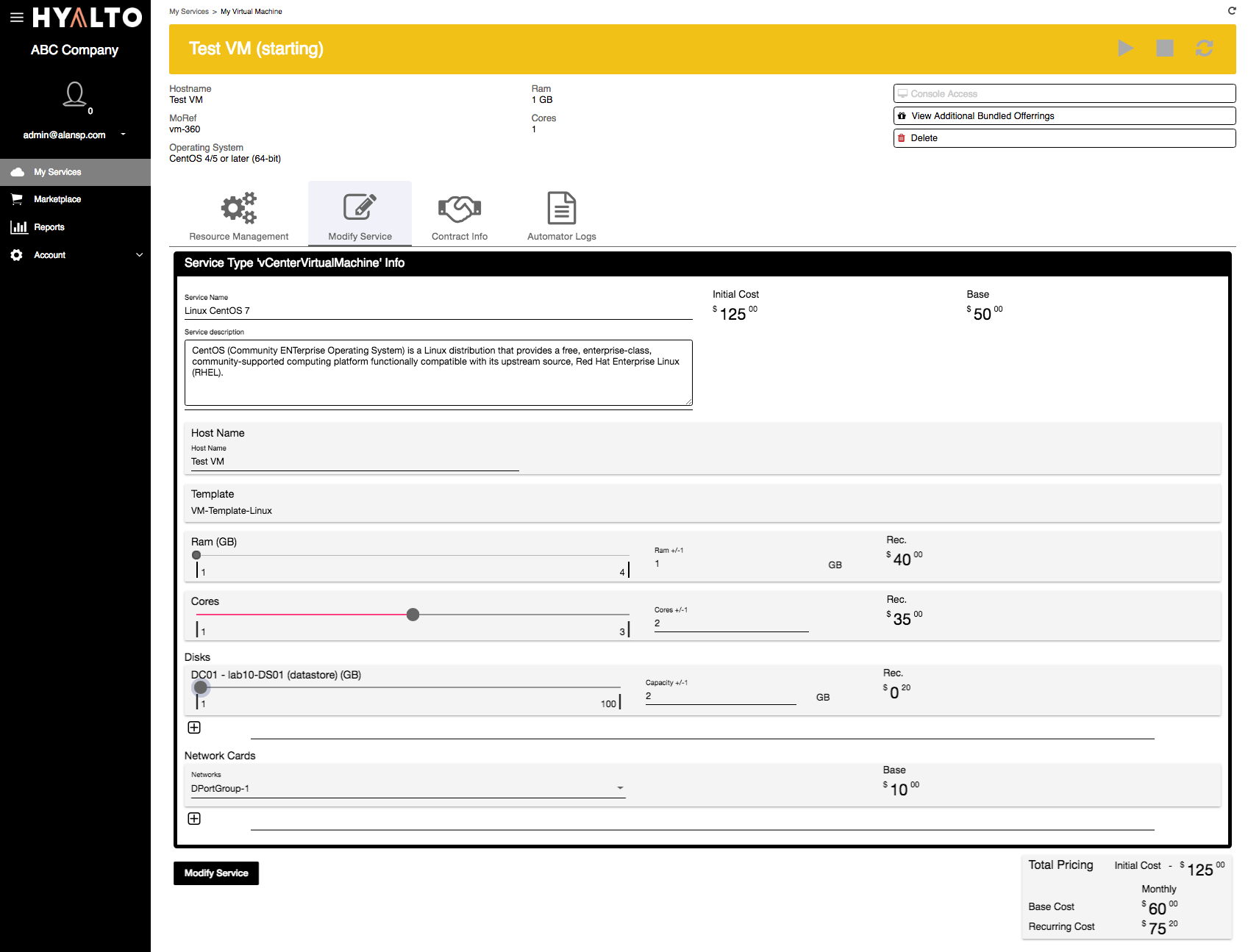Start the VM with play button
Viewport: 1248px width, 952px height.
point(1125,49)
